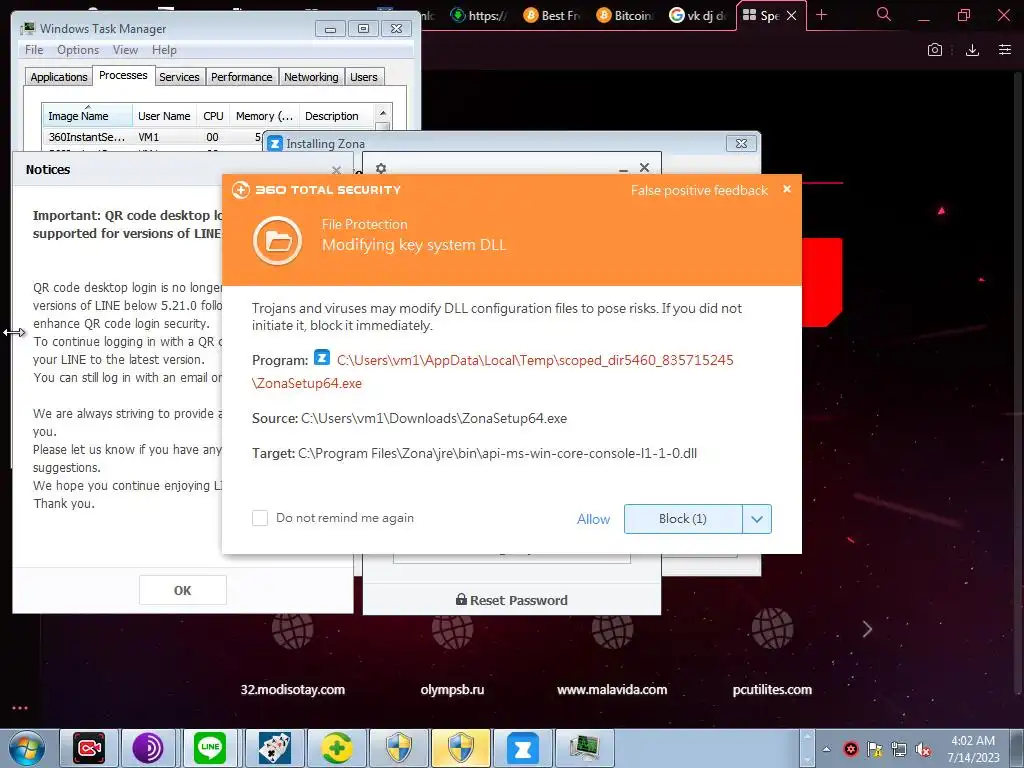Sort by the CPU column header
Image resolution: width=1024 pixels, height=768 pixels.
[x=213, y=116]
